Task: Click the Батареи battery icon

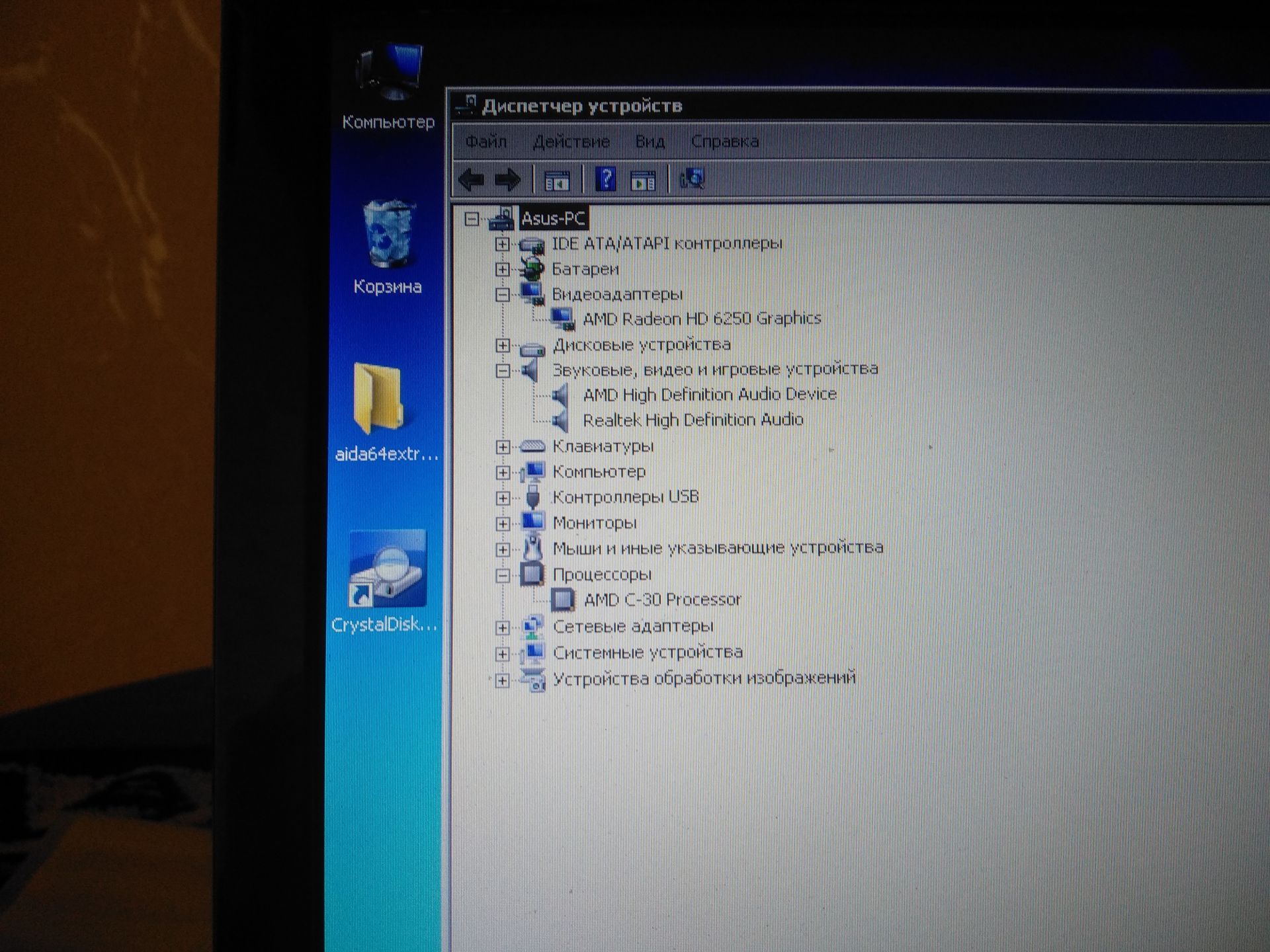Action: pos(531,268)
